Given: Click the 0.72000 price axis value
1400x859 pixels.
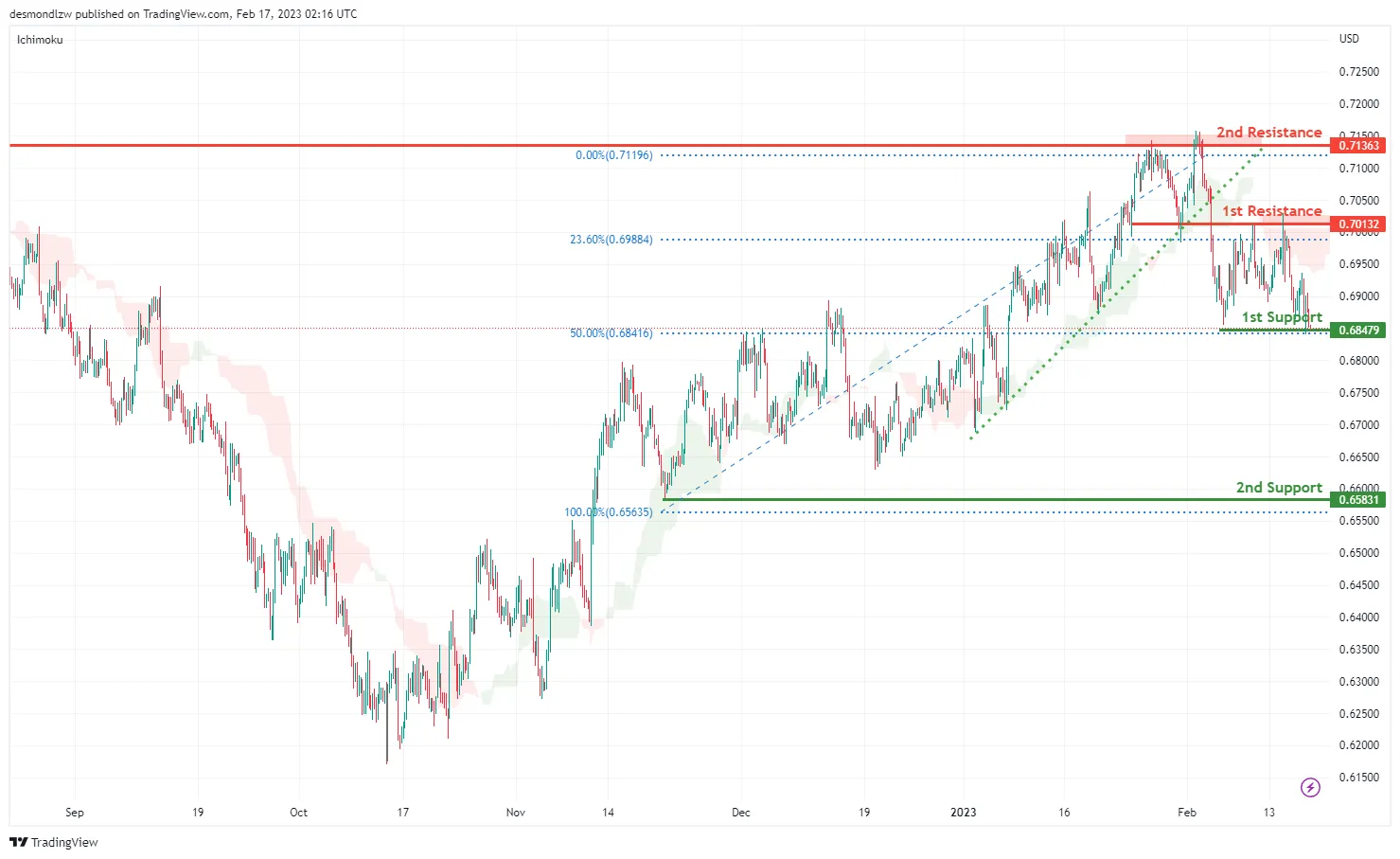Looking at the screenshot, I should click(1359, 104).
